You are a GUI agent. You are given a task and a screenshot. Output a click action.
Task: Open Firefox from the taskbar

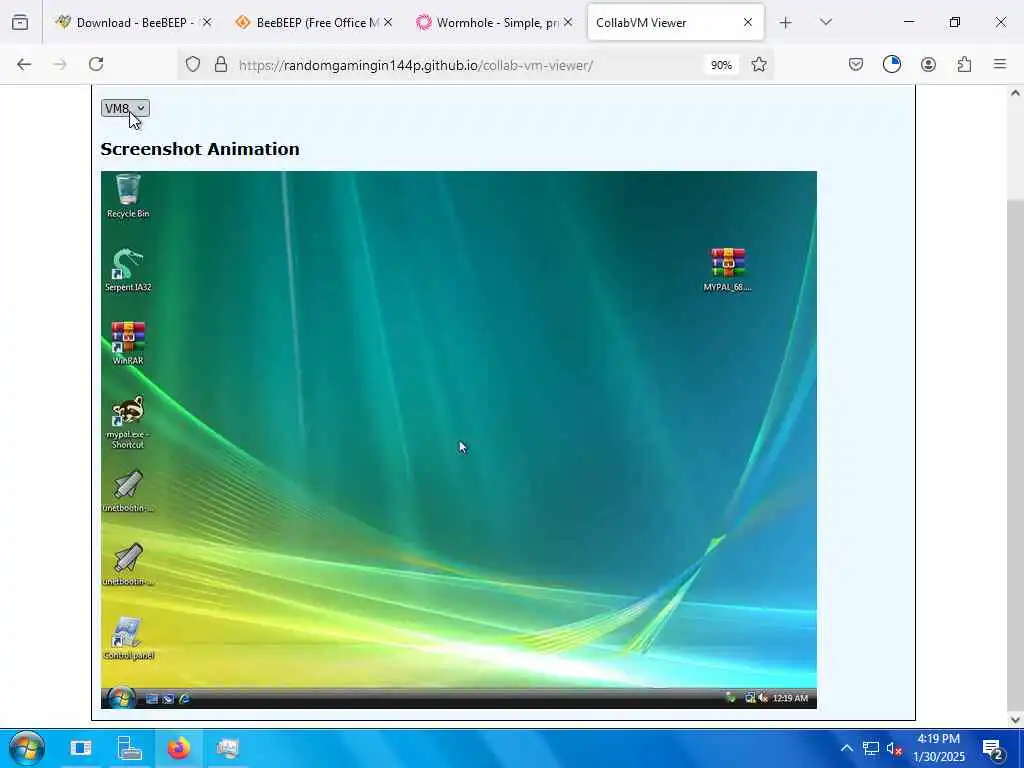coord(178,748)
